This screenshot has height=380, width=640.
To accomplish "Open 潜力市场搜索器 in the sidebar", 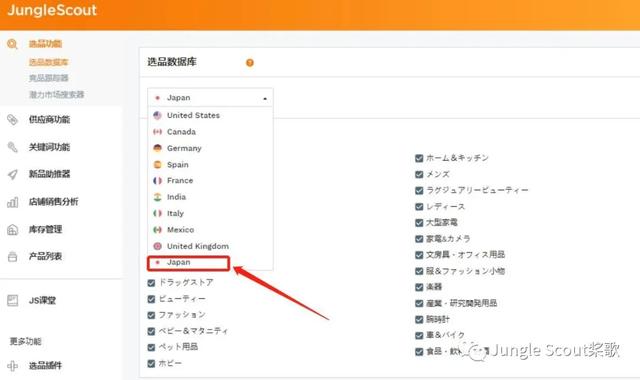I will pyautogui.click(x=56, y=95).
